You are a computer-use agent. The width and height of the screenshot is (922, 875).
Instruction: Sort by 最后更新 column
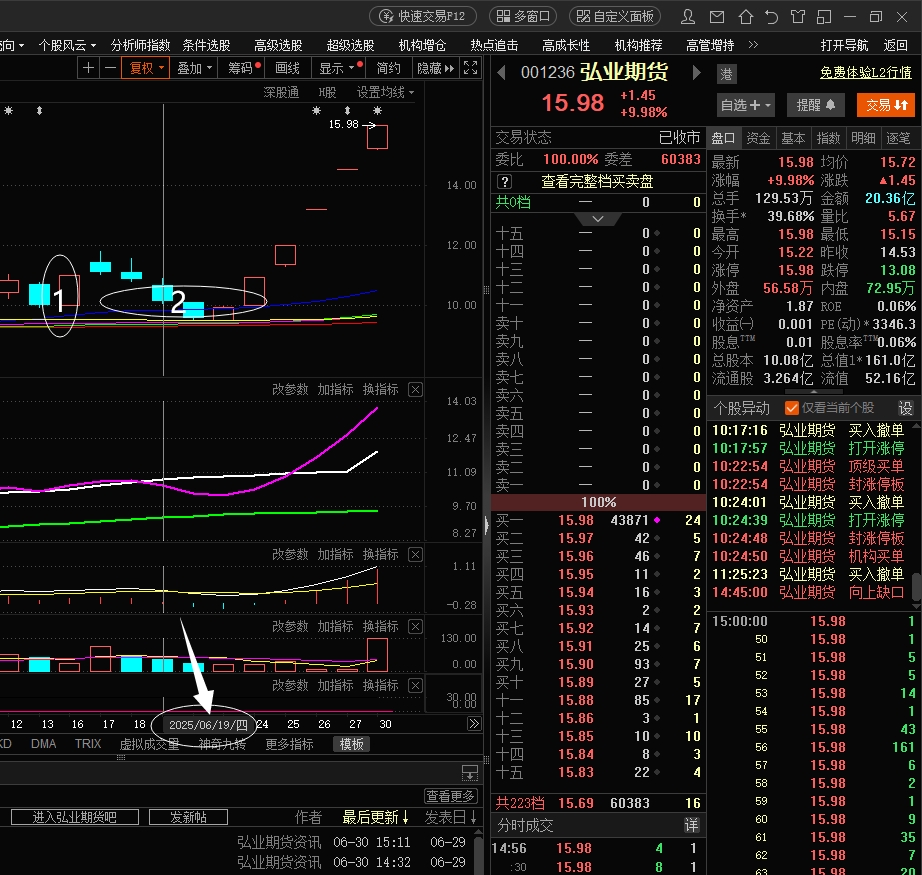coord(376,817)
